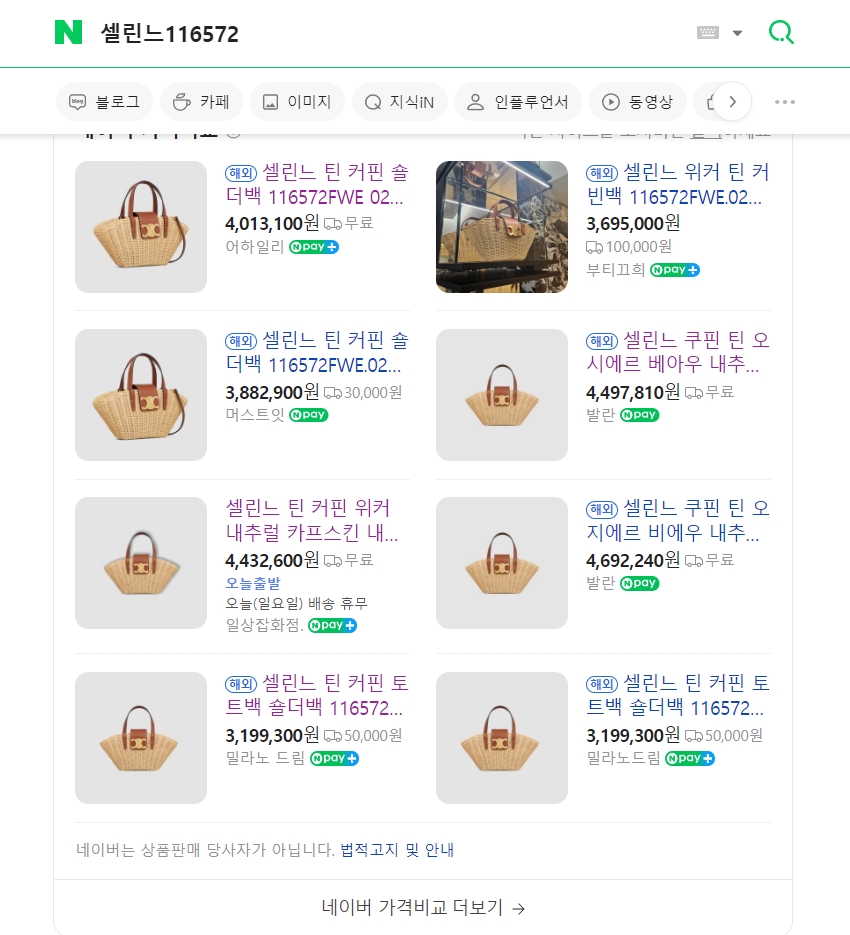This screenshot has width=850, height=935.
Task: Open the three-dot more options menu
Action: tap(785, 102)
